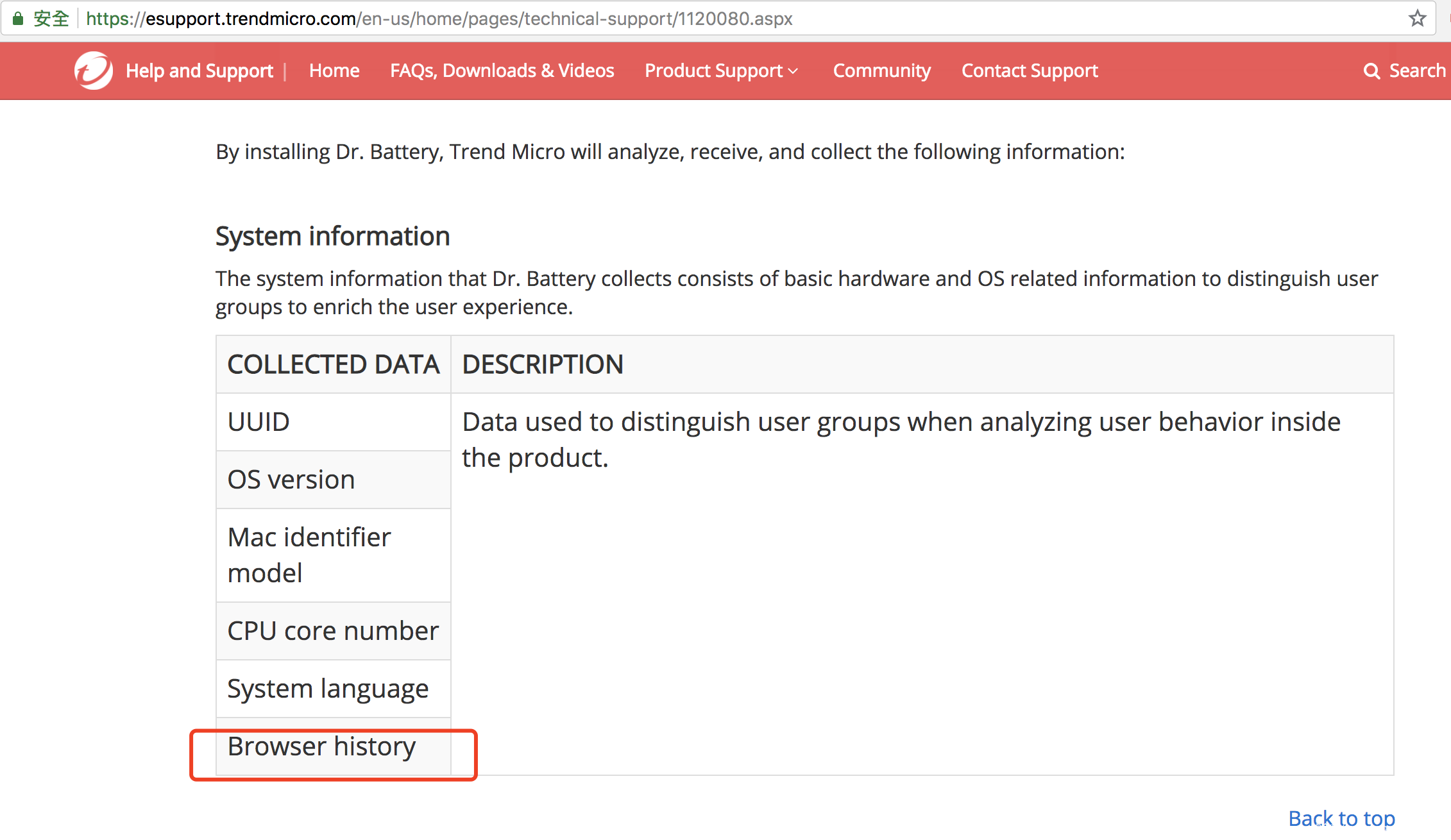The image size is (1451, 840).
Task: Click the browser address bar URL
Action: pyautogui.click(x=439, y=19)
